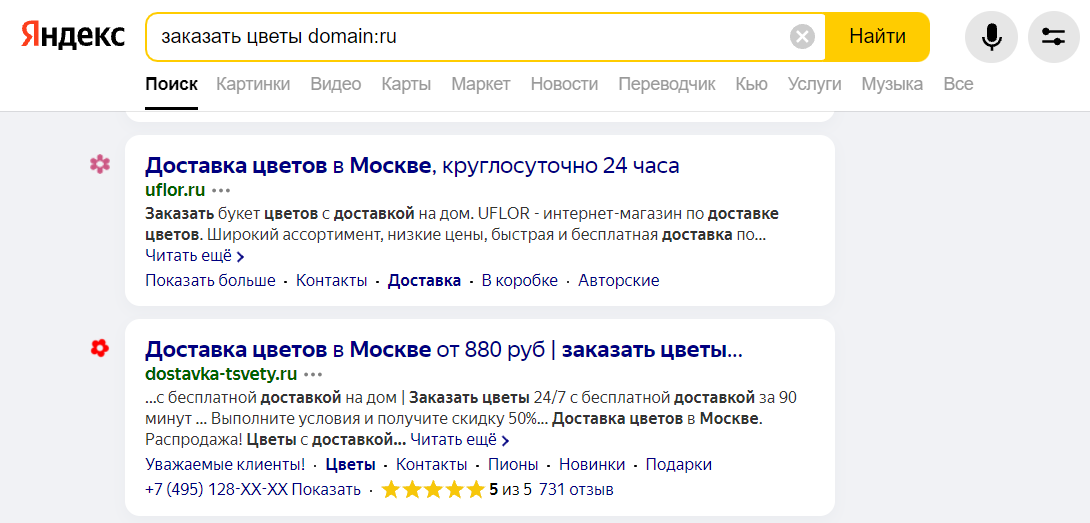Switch to the Услуги tab
1090x523 pixels.
coord(814,85)
